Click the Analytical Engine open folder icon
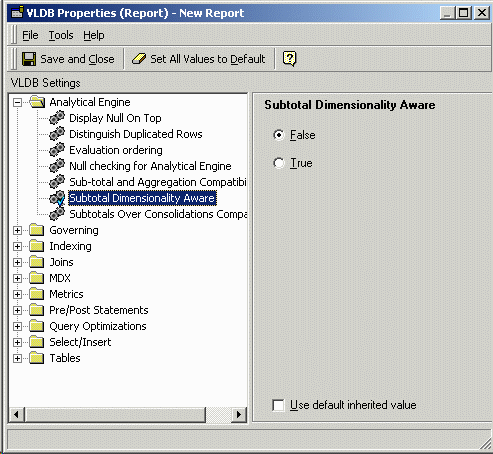Image resolution: width=493 pixels, height=454 pixels. pos(37,102)
